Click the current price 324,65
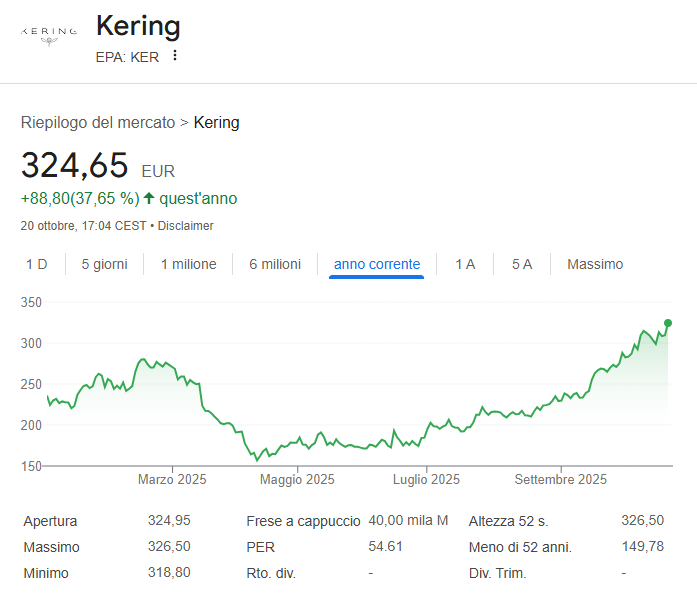 [75, 165]
